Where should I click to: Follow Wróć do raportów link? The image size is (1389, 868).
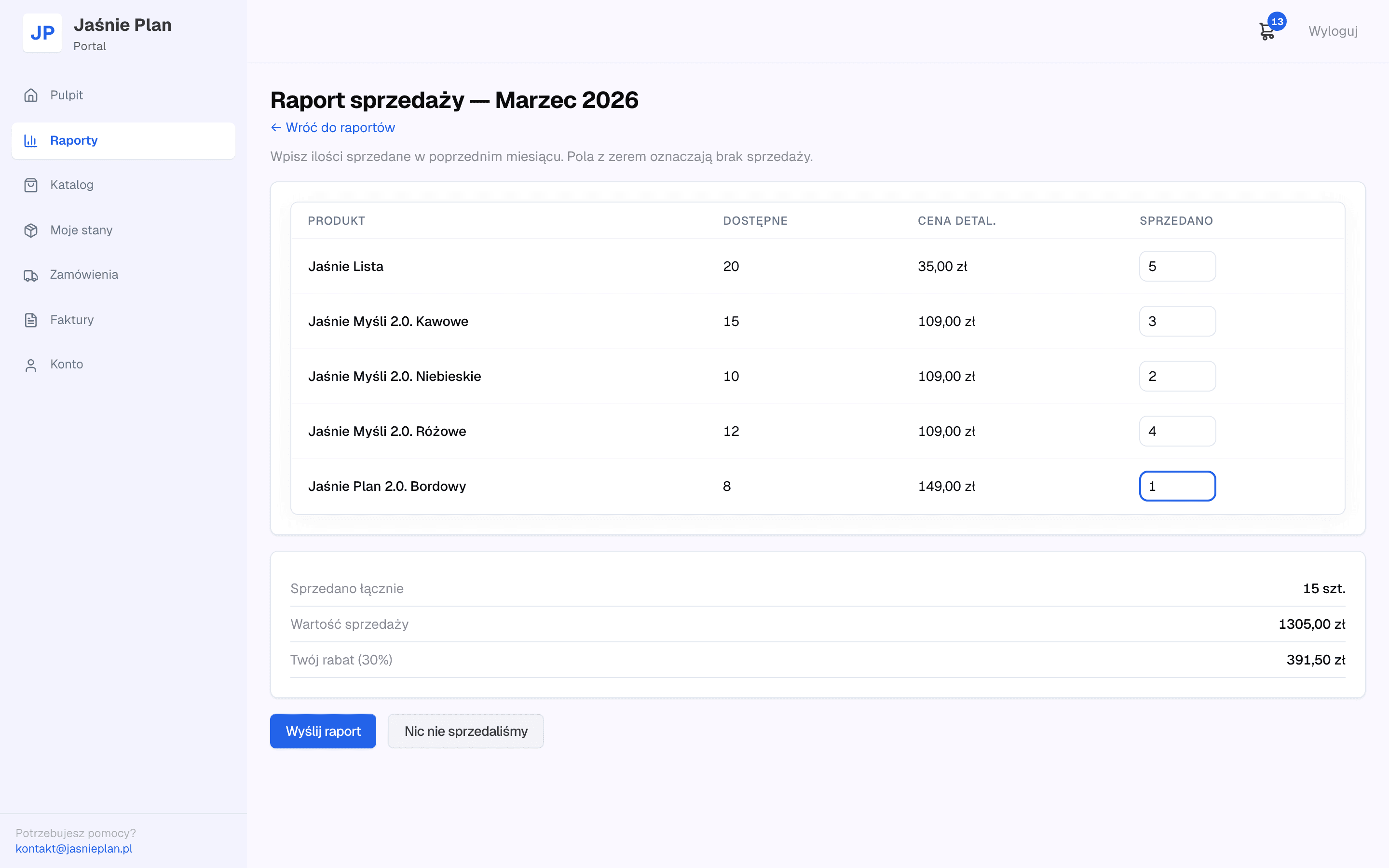pyautogui.click(x=333, y=127)
